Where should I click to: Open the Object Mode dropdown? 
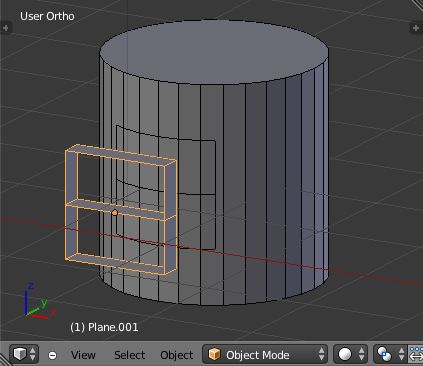click(265, 354)
